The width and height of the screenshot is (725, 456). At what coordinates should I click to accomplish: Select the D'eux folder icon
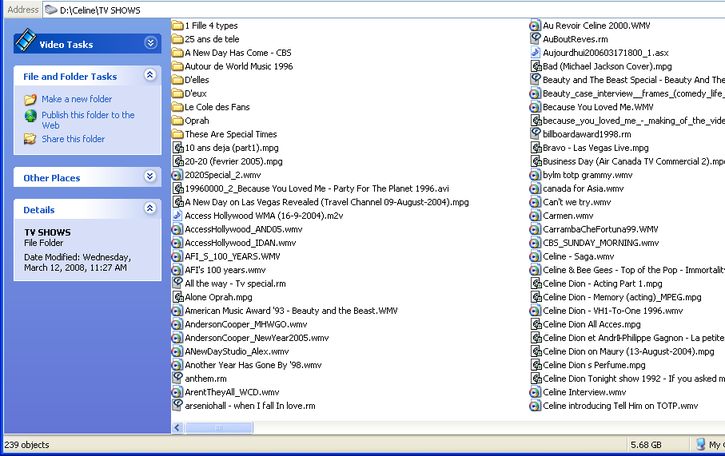[178, 93]
